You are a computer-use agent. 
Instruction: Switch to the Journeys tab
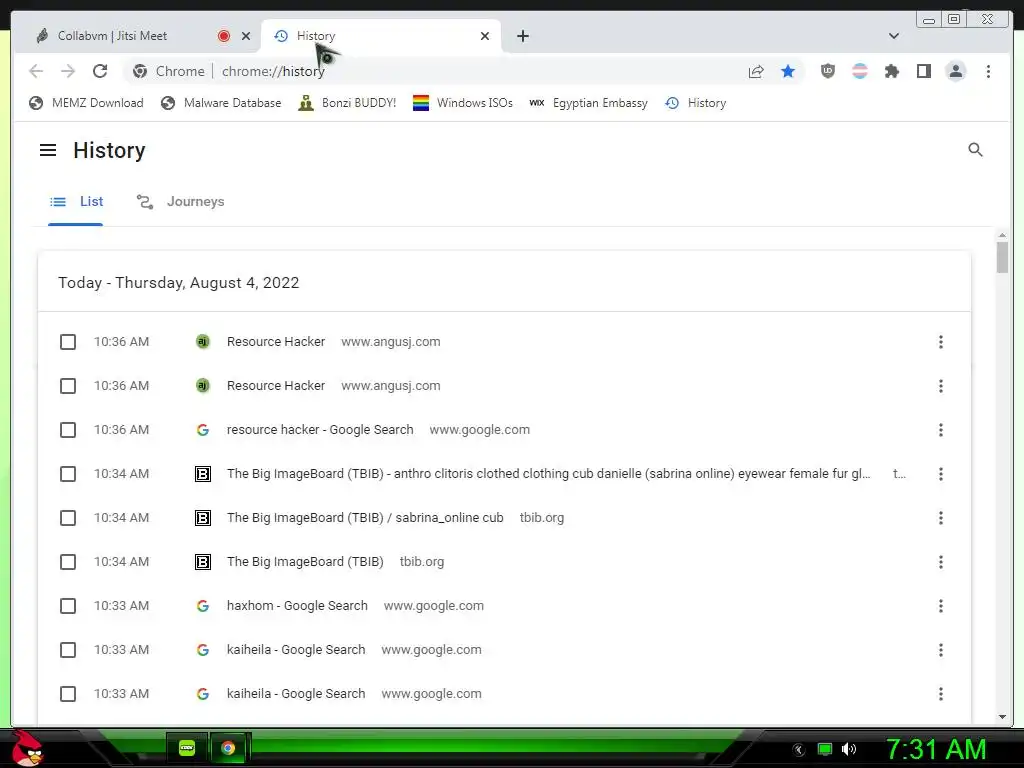(x=180, y=202)
